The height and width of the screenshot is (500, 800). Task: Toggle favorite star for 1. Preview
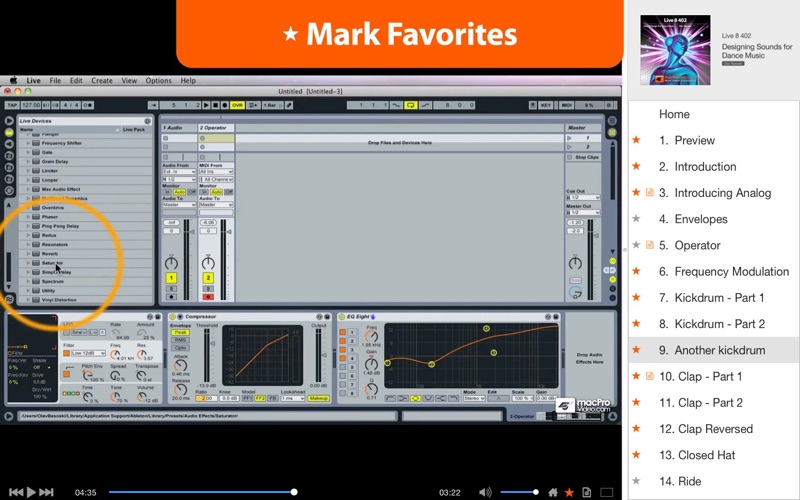636,140
